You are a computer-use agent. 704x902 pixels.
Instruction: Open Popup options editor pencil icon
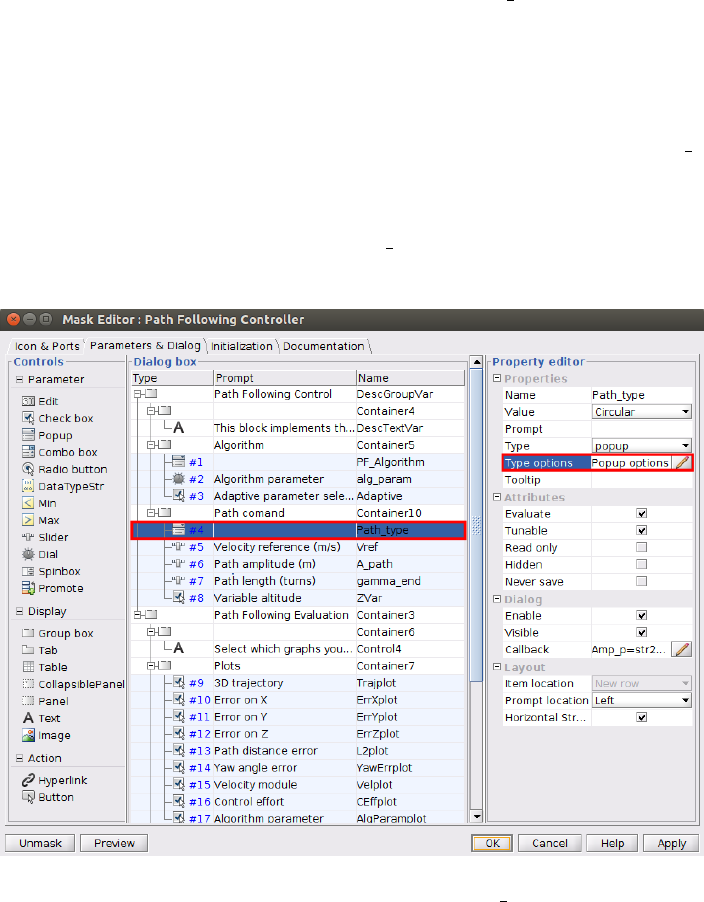point(682,463)
